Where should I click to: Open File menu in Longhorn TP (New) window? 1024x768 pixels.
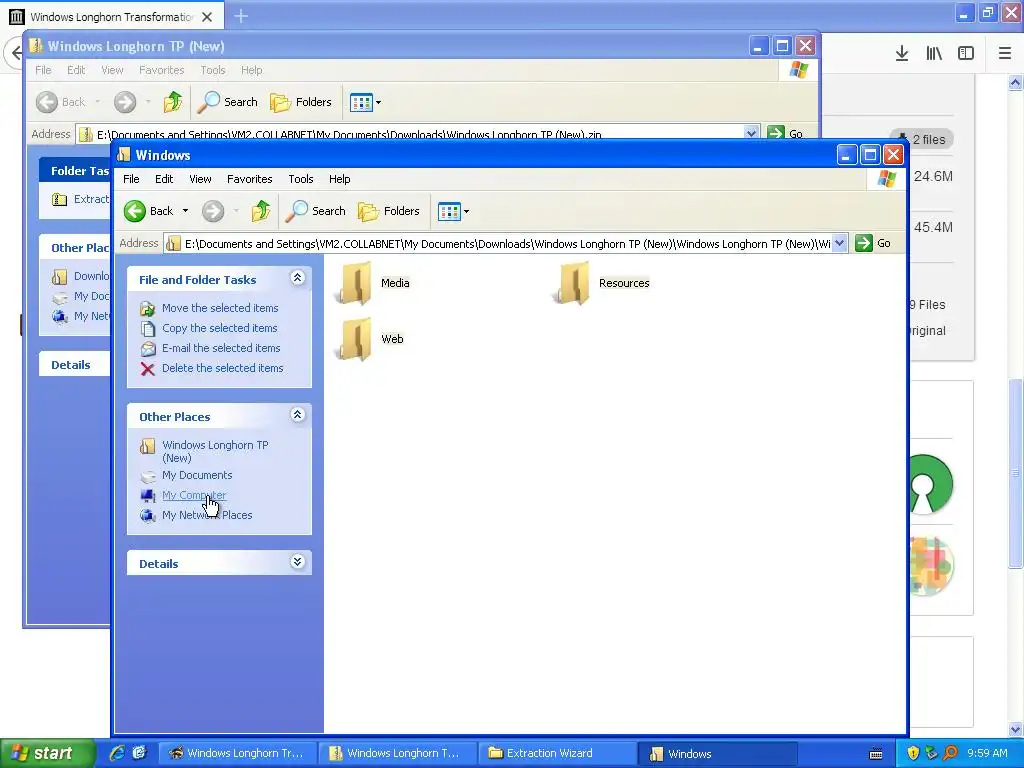(x=43, y=70)
